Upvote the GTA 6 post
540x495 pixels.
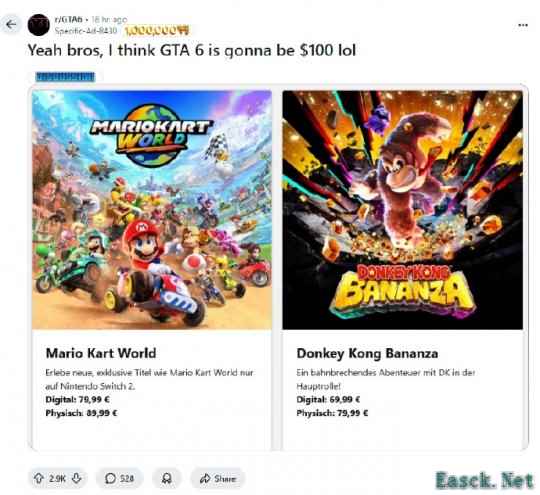pyautogui.click(x=39, y=478)
